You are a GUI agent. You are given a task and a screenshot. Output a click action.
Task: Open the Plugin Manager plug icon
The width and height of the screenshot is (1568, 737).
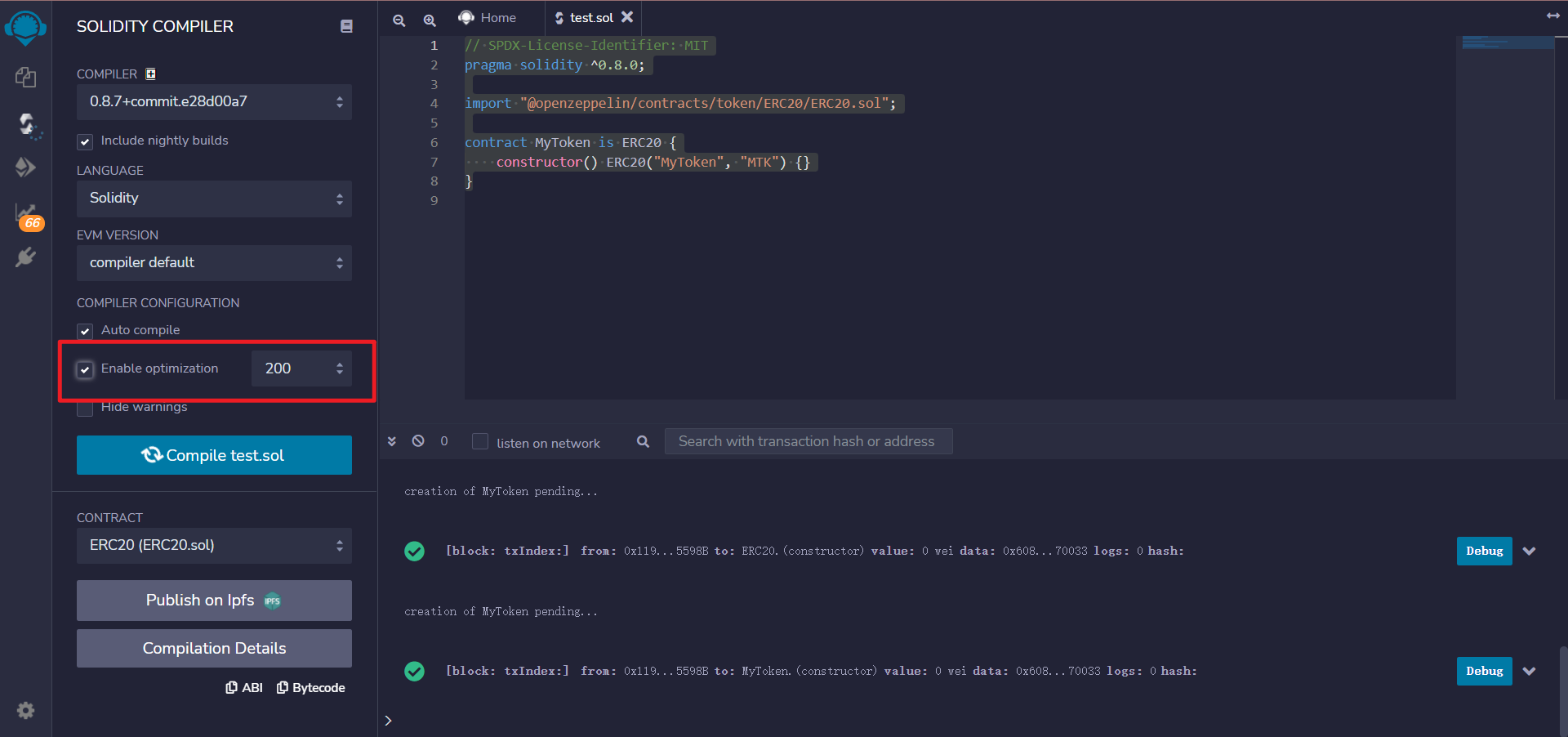coord(25,257)
